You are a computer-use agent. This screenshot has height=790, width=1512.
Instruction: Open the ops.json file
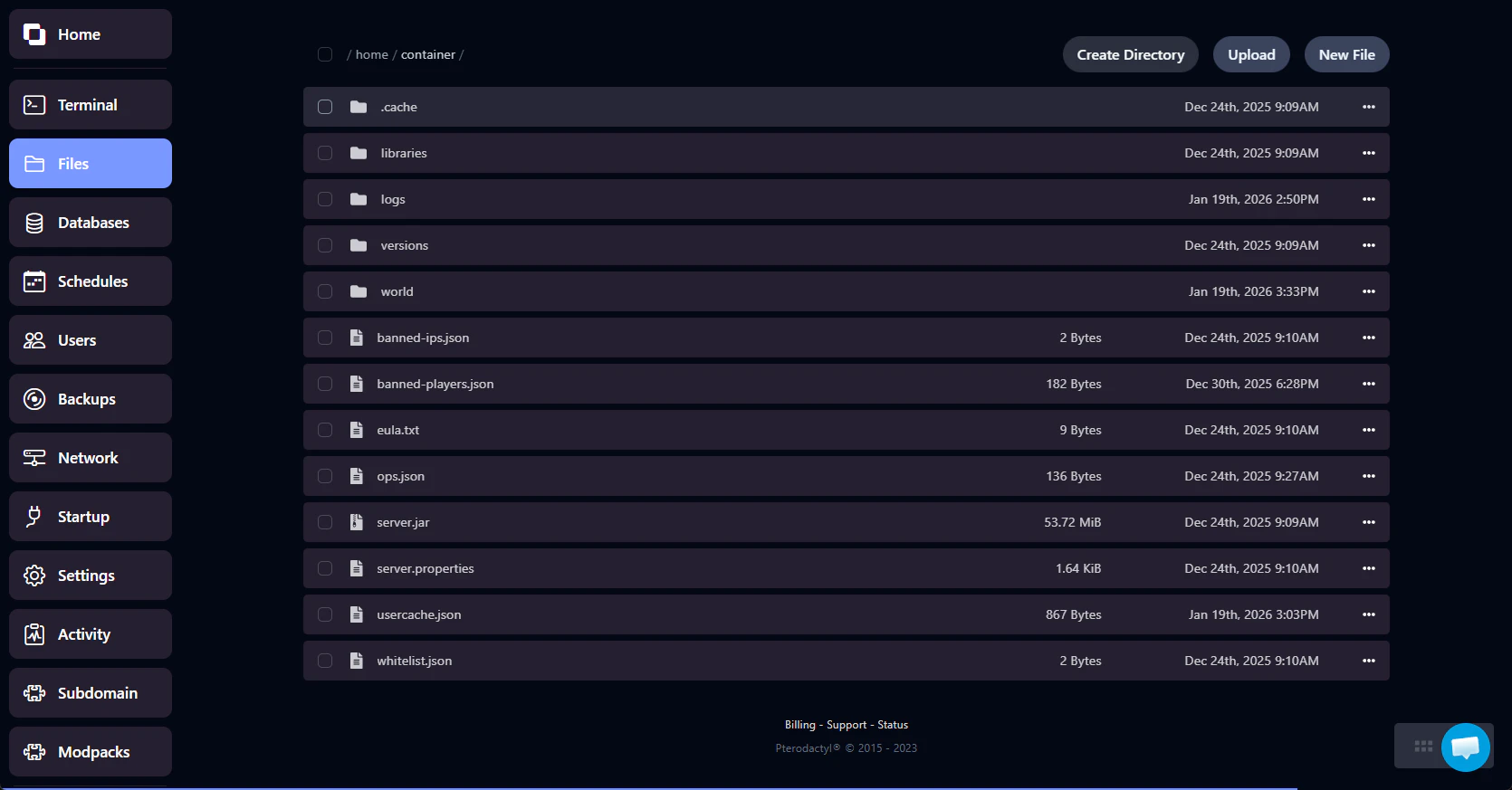tap(400, 476)
